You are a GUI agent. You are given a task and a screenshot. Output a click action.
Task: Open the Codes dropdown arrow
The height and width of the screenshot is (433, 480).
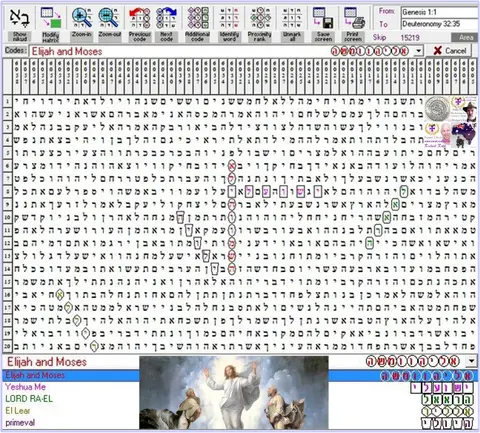tap(418, 51)
